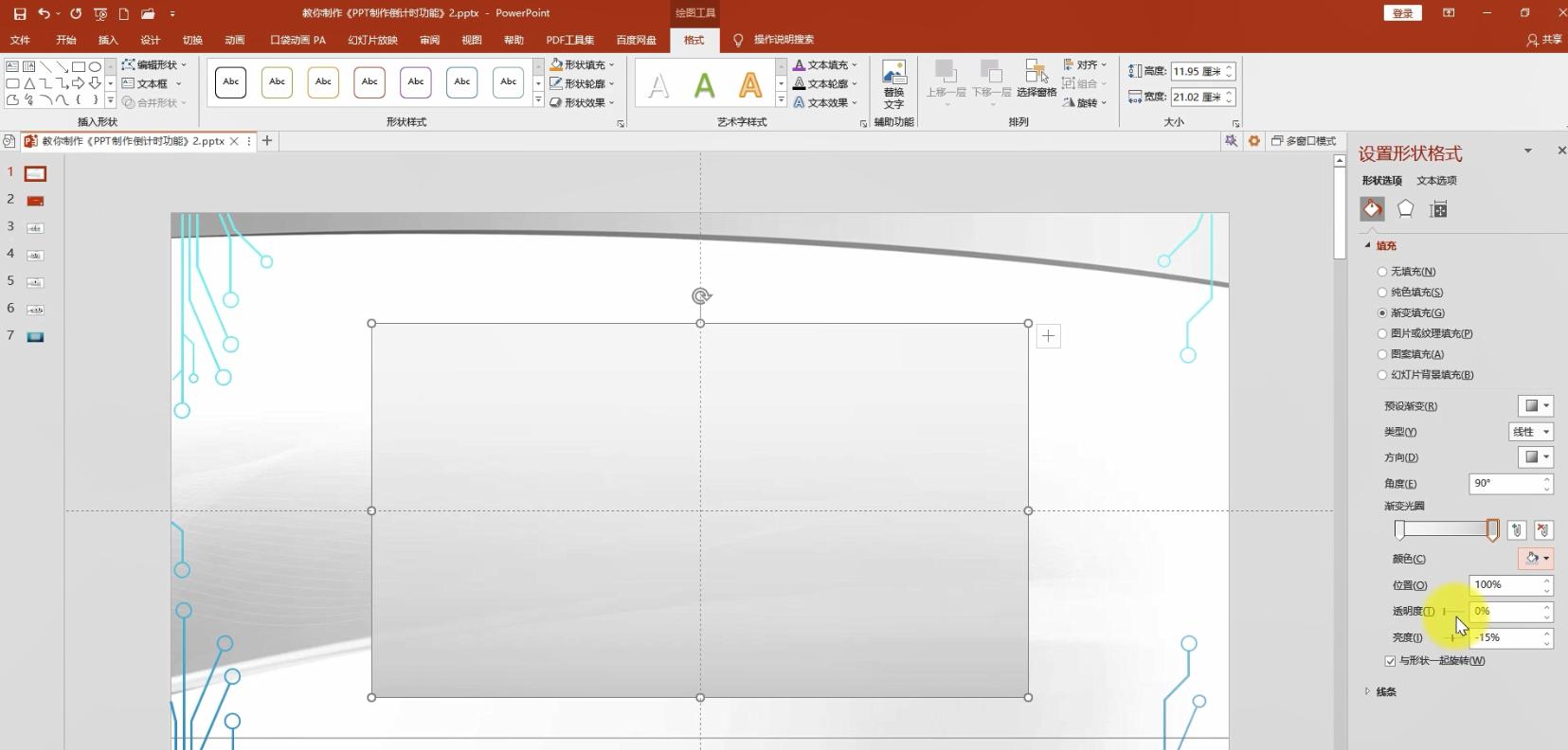Open the 幻灯片放映 ribbon tab

pyautogui.click(x=372, y=40)
